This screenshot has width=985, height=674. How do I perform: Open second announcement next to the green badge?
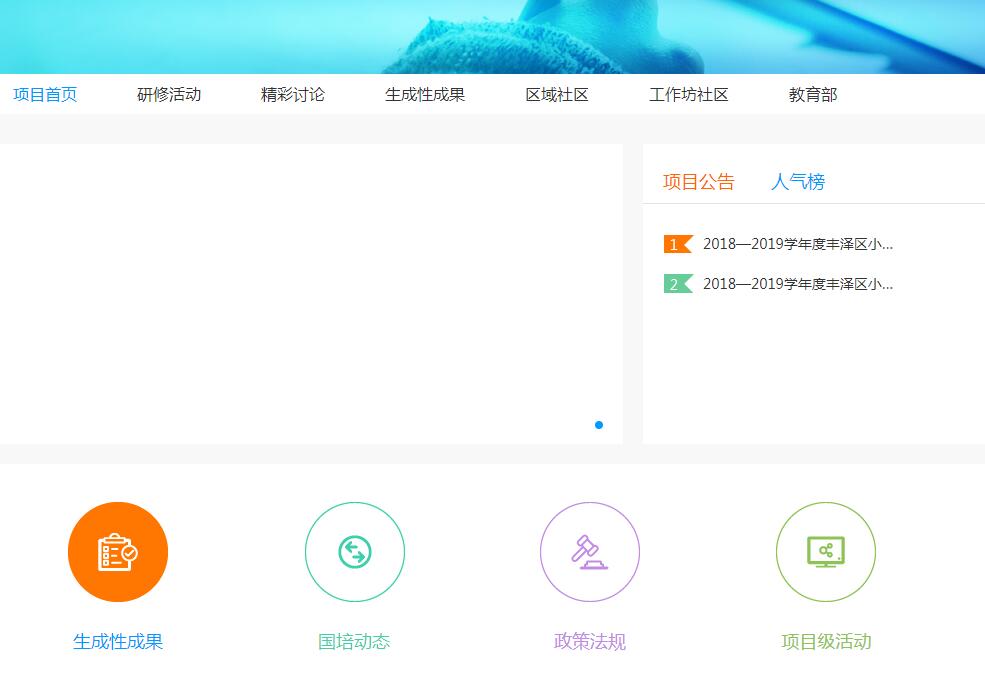coord(798,284)
